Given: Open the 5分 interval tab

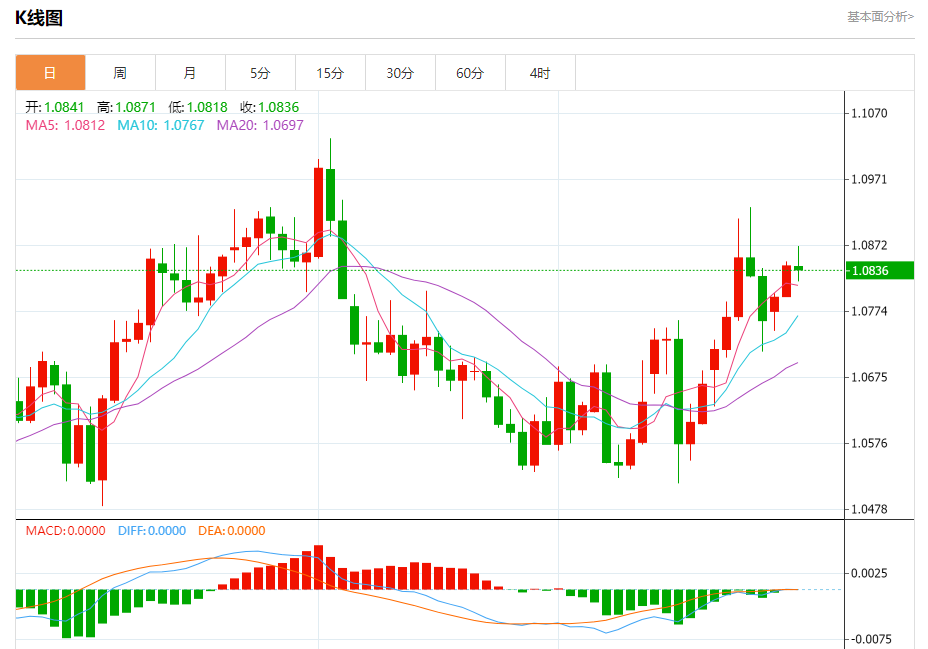Looking at the screenshot, I should (260, 73).
